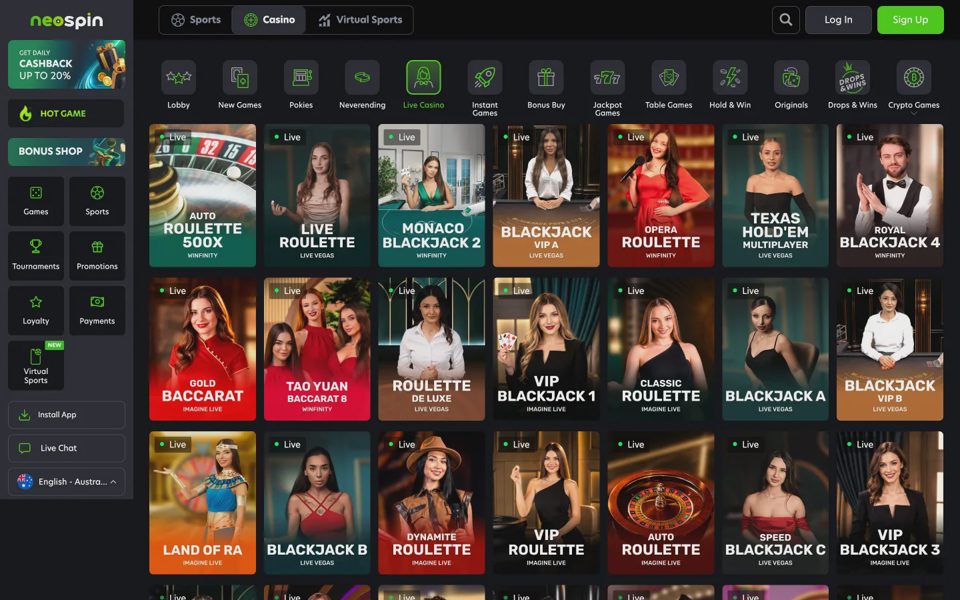Open the Virtual Sports sidebar tile
This screenshot has width=960, height=600.
(x=36, y=366)
